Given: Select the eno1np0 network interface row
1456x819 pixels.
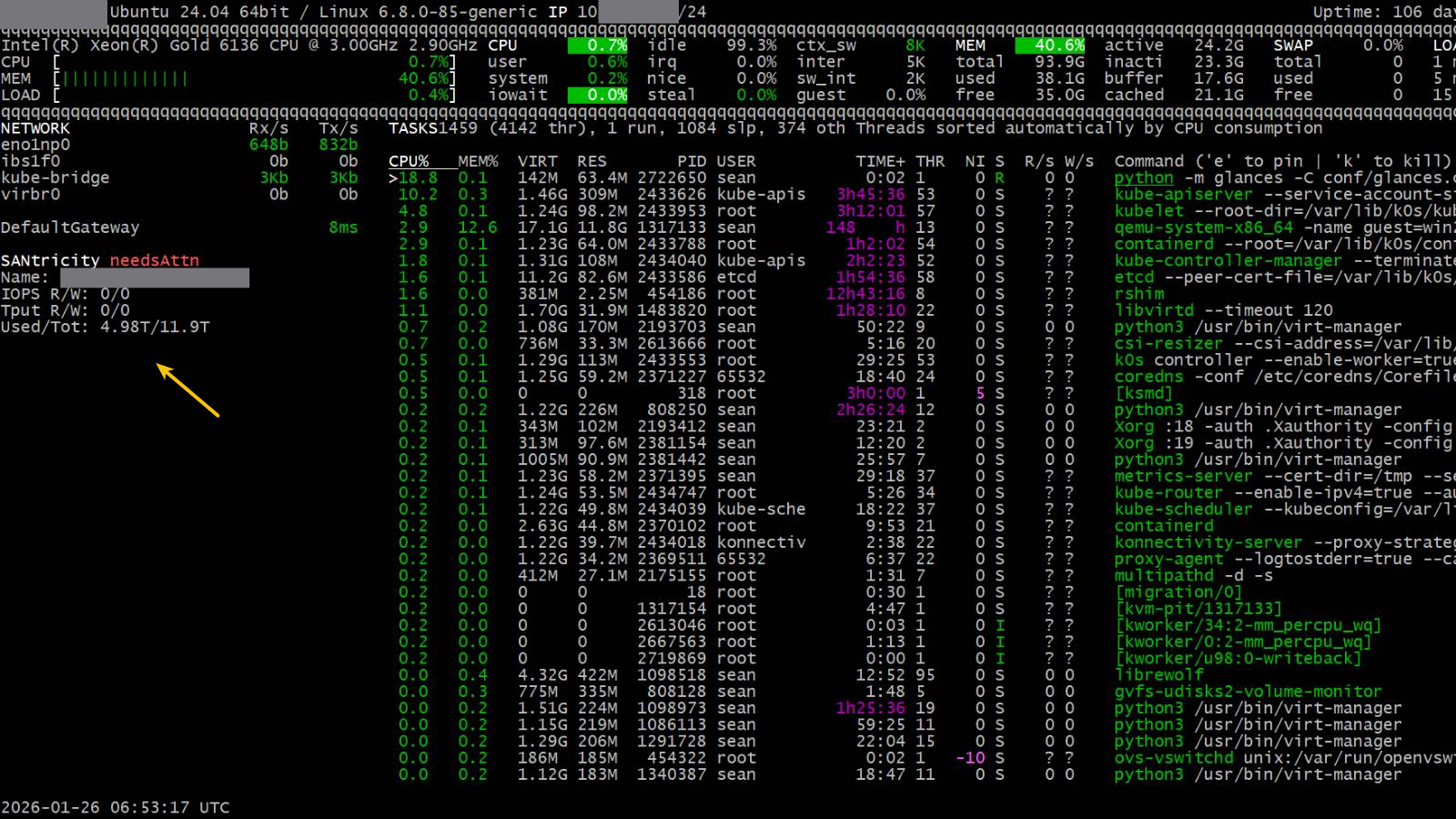Looking at the screenshot, I should tap(179, 145).
